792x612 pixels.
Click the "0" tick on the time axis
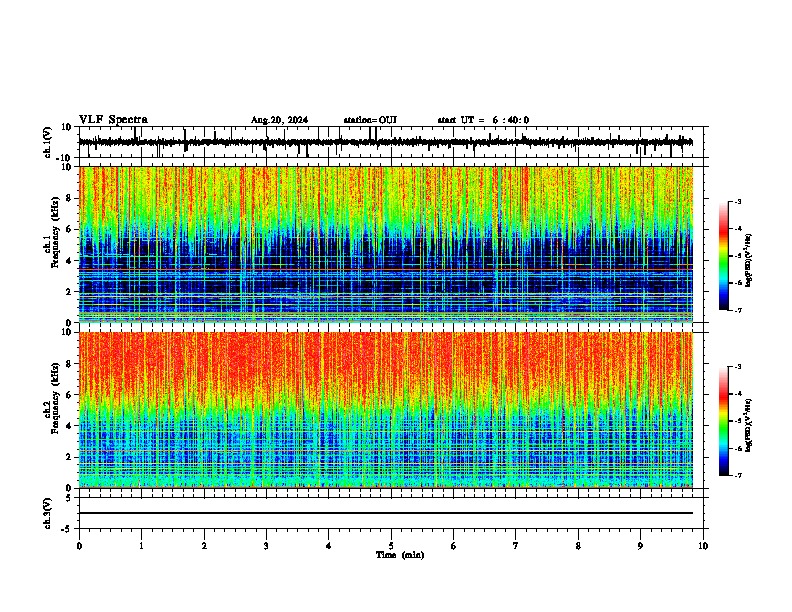point(79,546)
